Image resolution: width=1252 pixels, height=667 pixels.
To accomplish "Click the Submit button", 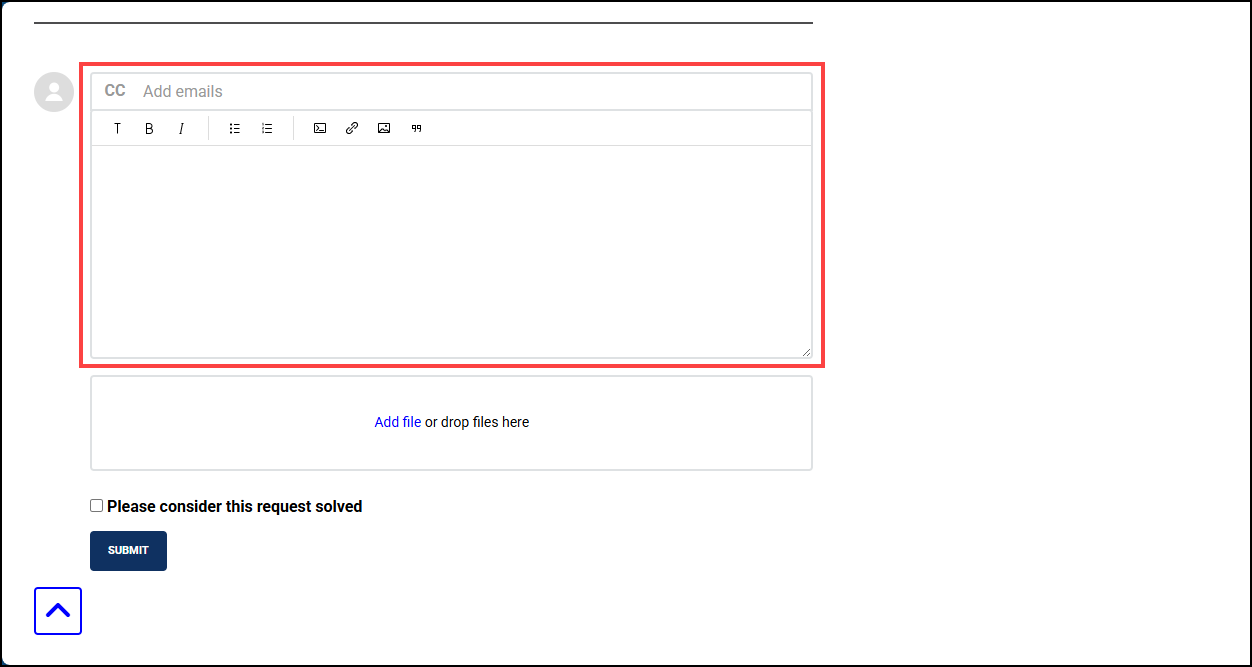I will (x=128, y=551).
